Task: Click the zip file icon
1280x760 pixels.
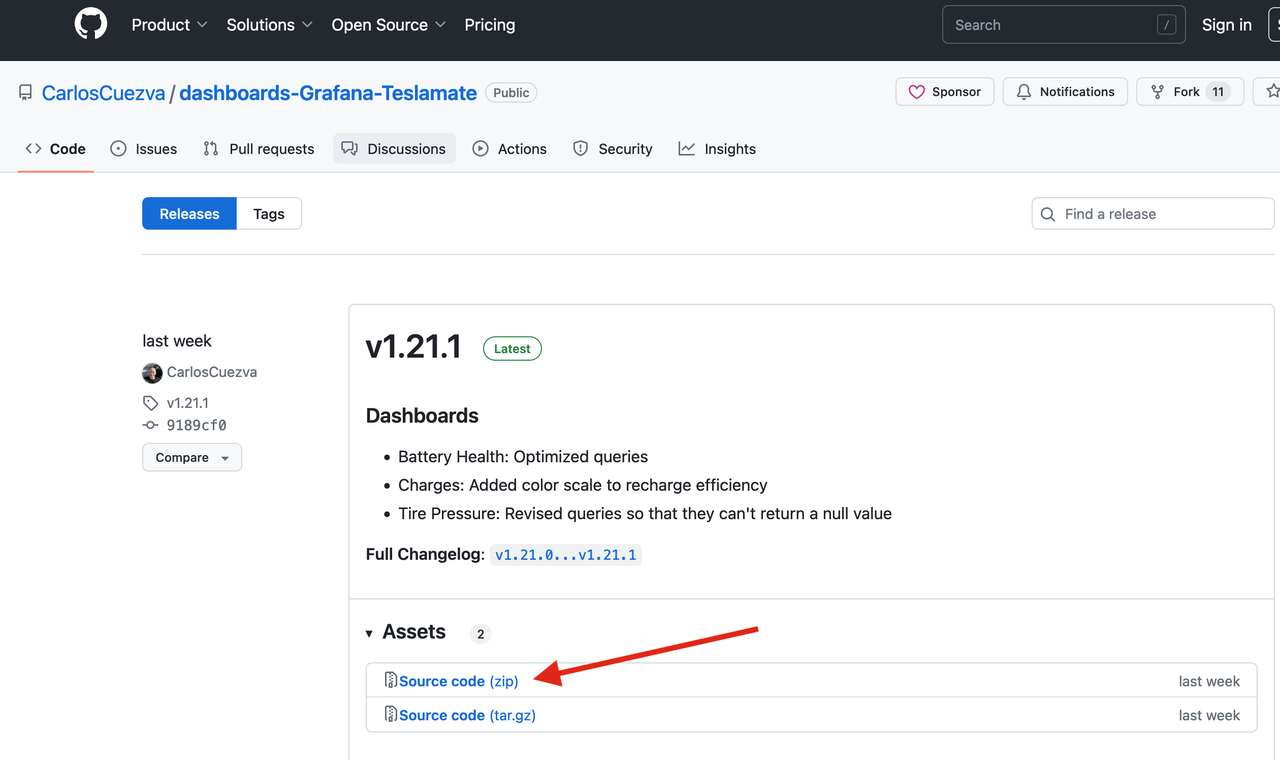Action: [391, 680]
